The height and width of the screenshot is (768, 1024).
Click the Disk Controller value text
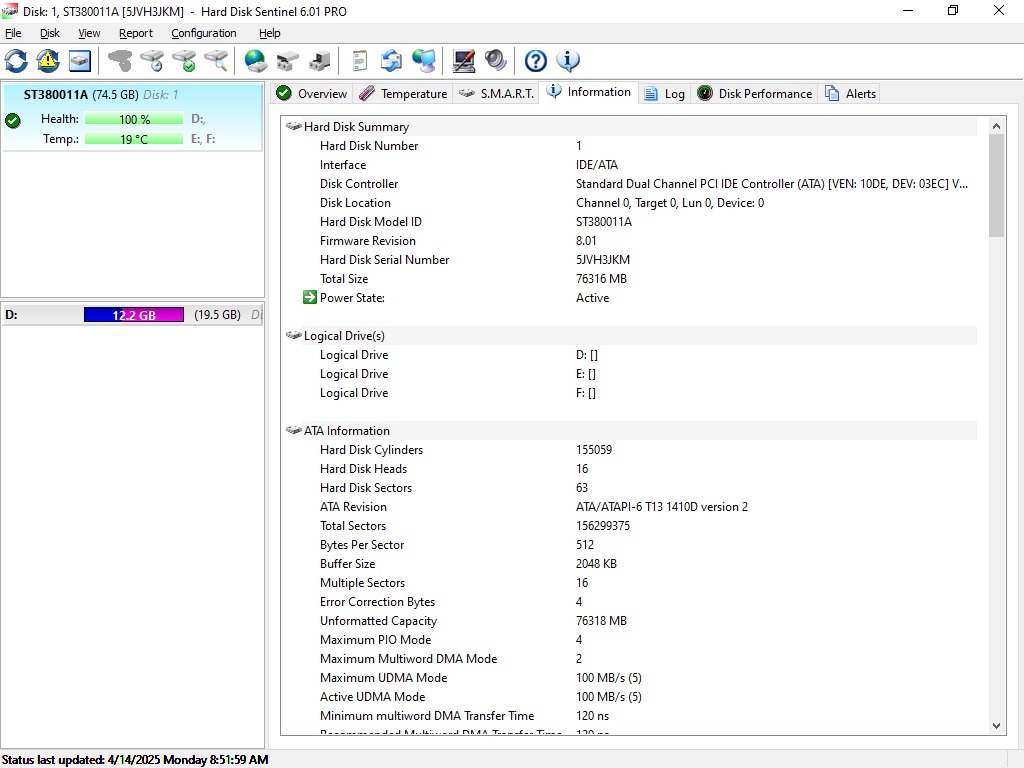pos(772,184)
